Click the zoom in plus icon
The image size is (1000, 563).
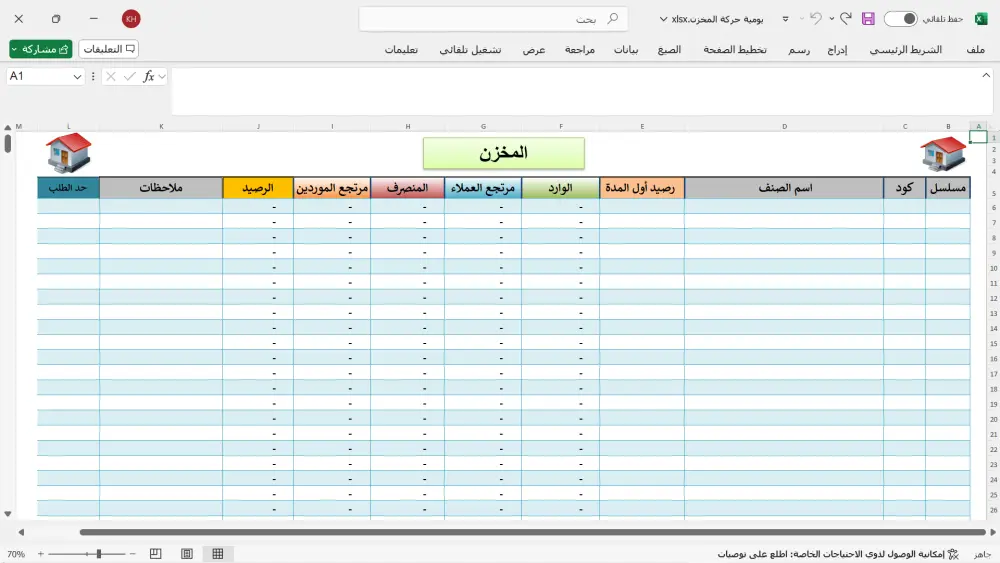click(x=41, y=554)
